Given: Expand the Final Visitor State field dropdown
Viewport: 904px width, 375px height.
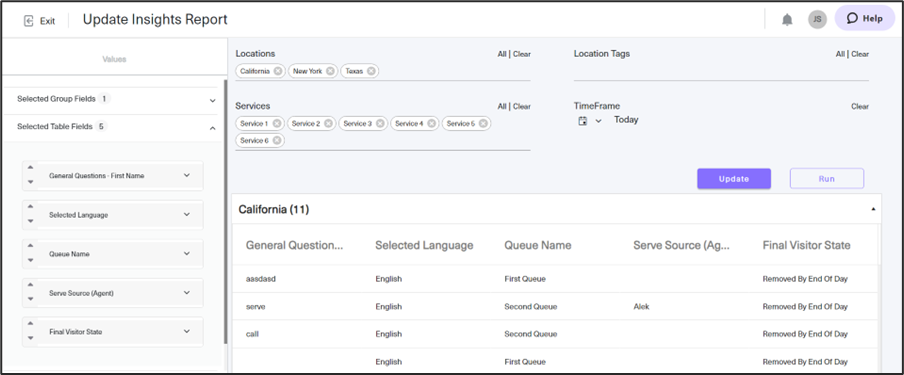Looking at the screenshot, I should click(x=186, y=332).
